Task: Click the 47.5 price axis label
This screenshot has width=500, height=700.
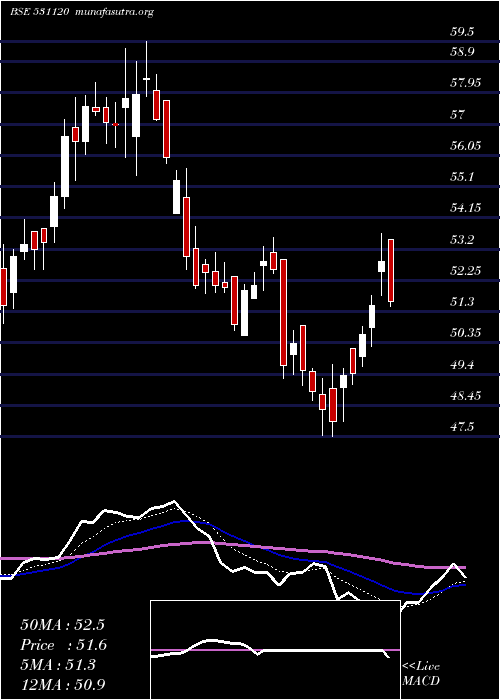Action: (462, 427)
